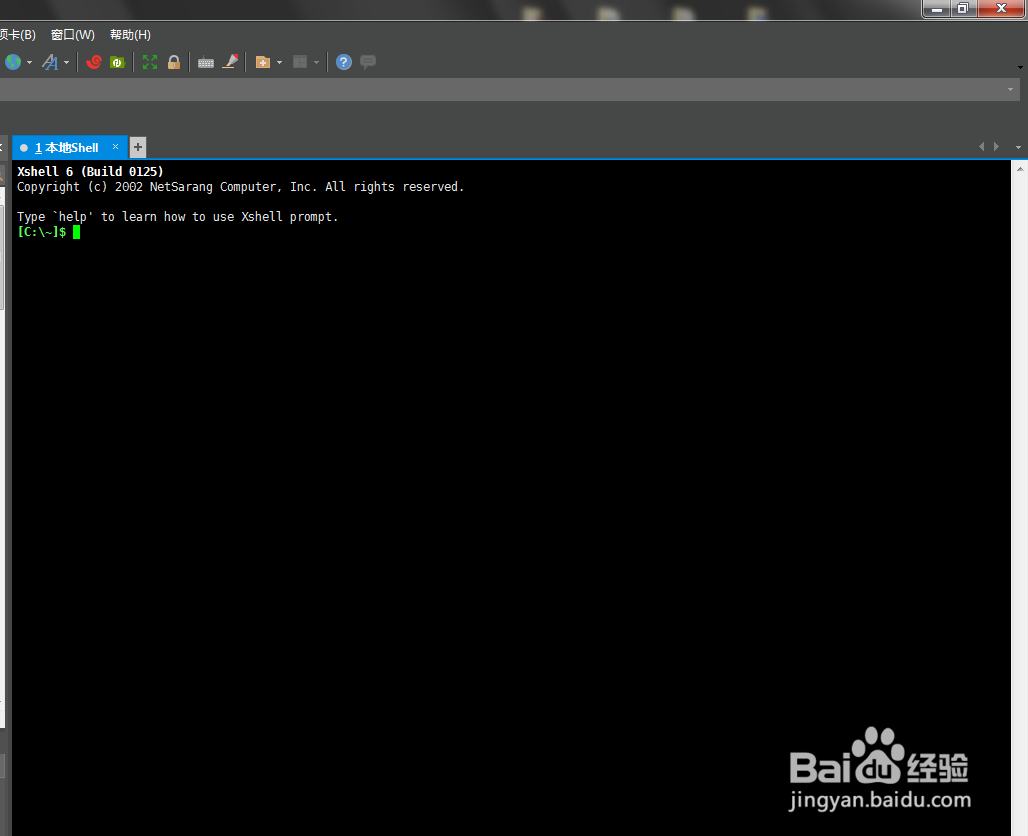
Task: Click the "Type `help'" hint line
Action: [178, 217]
